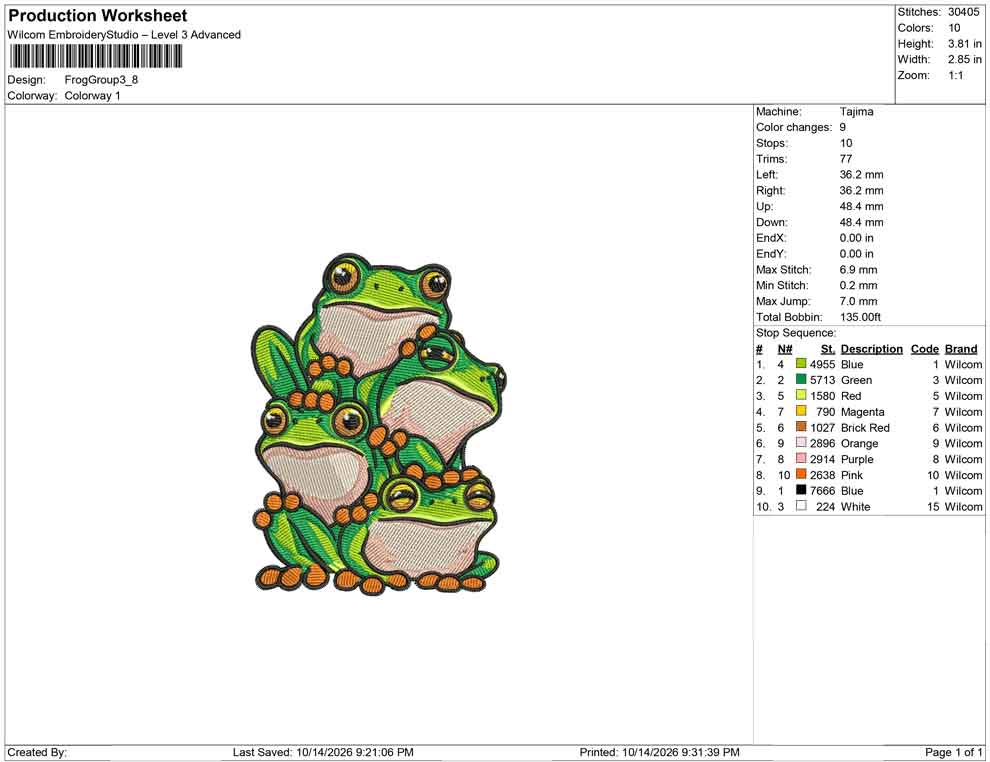Select the design name FrogGroup3_8

pyautogui.click(x=101, y=80)
